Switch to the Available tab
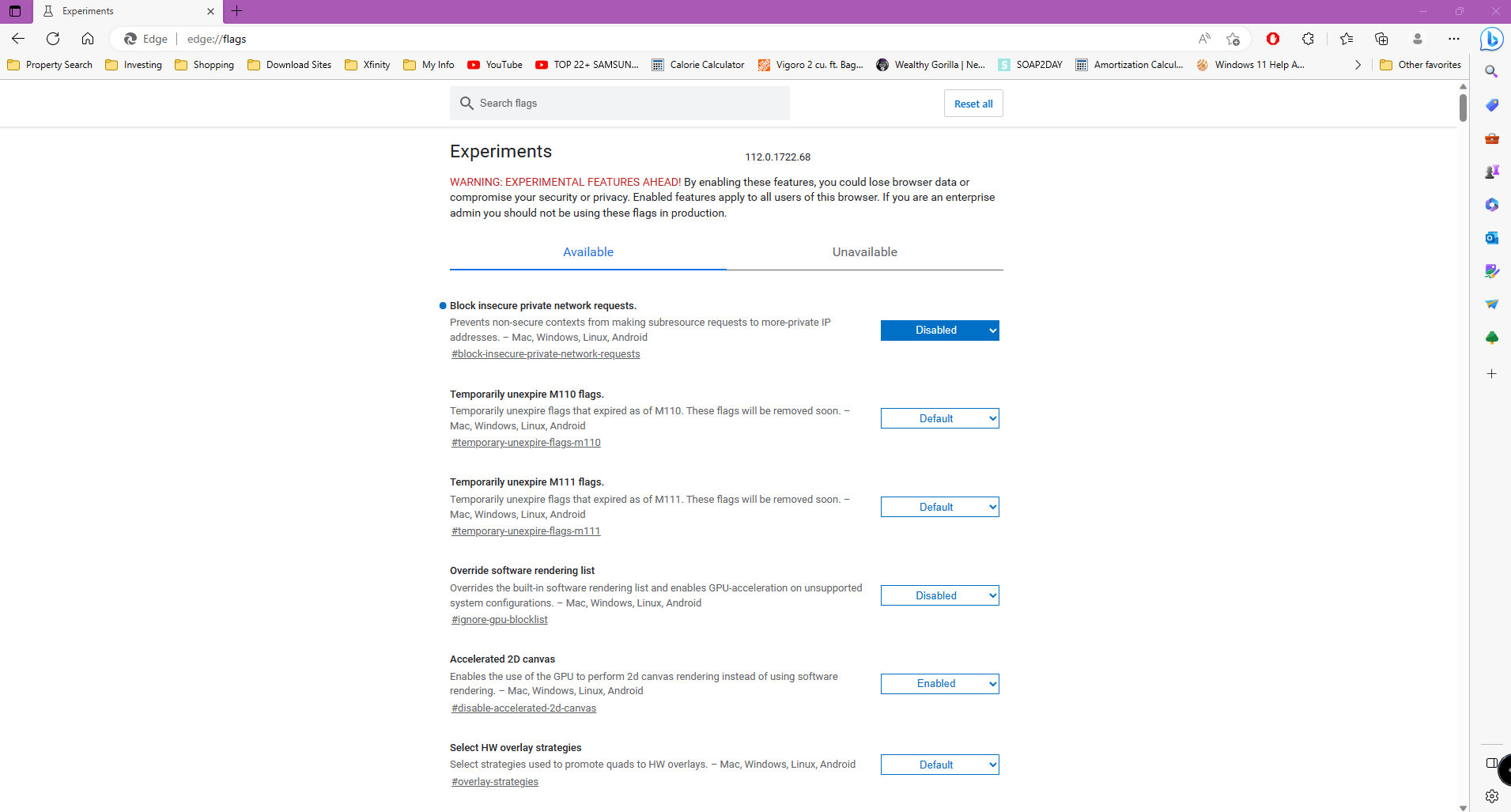1511x812 pixels. 588,252
